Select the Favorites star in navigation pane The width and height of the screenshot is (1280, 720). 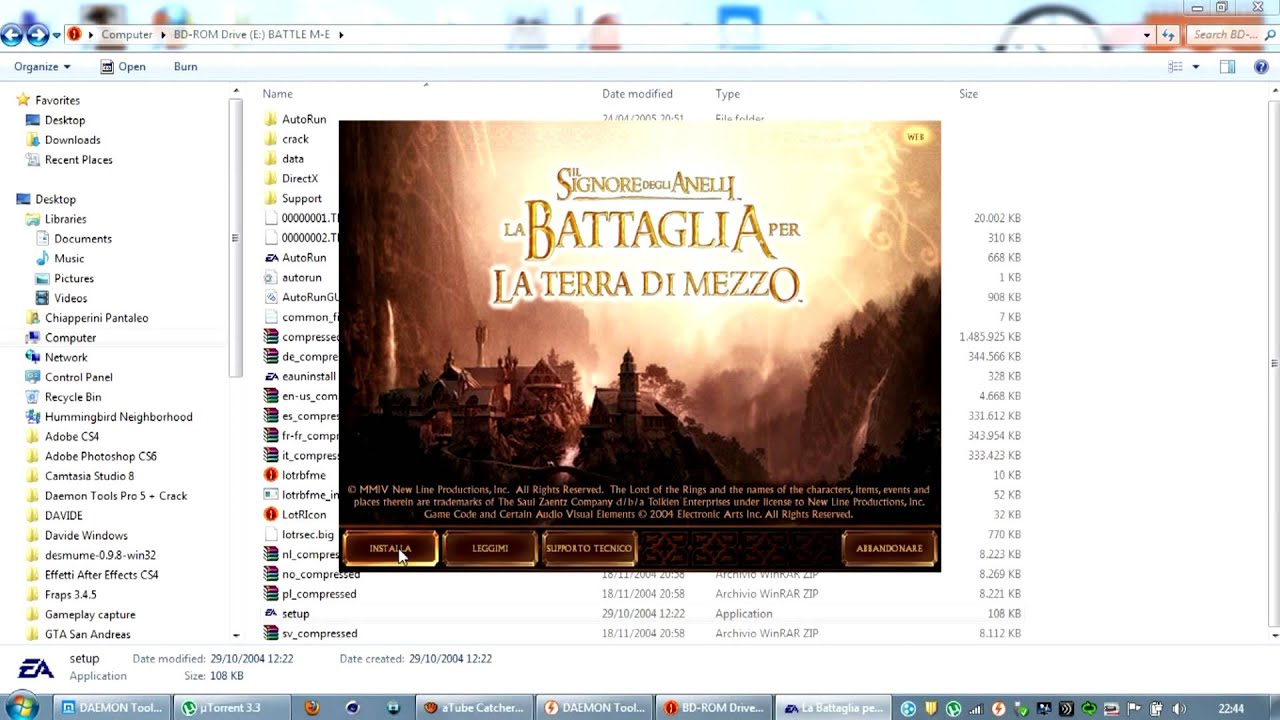(23, 100)
